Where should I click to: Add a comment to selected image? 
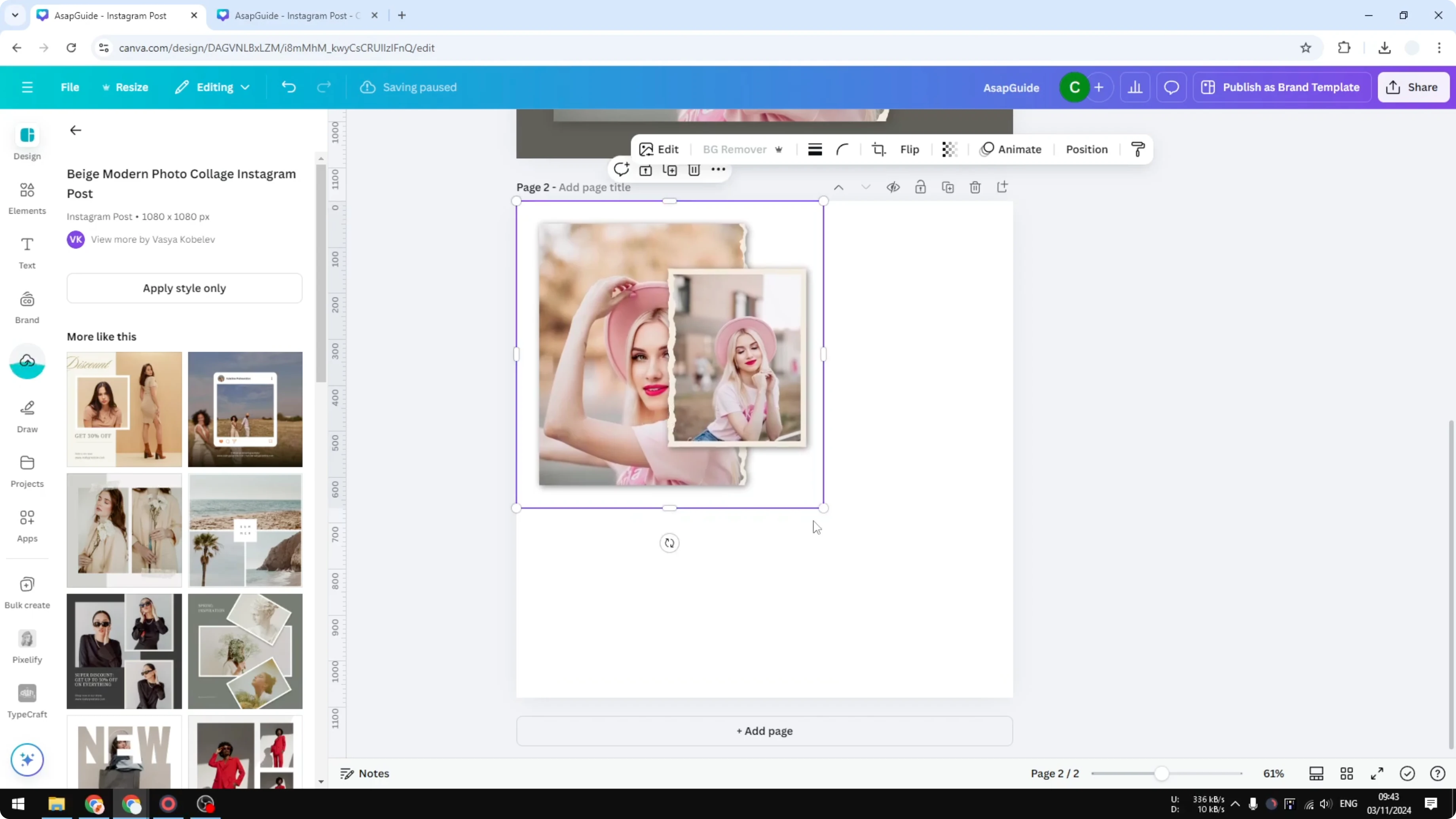point(622,170)
